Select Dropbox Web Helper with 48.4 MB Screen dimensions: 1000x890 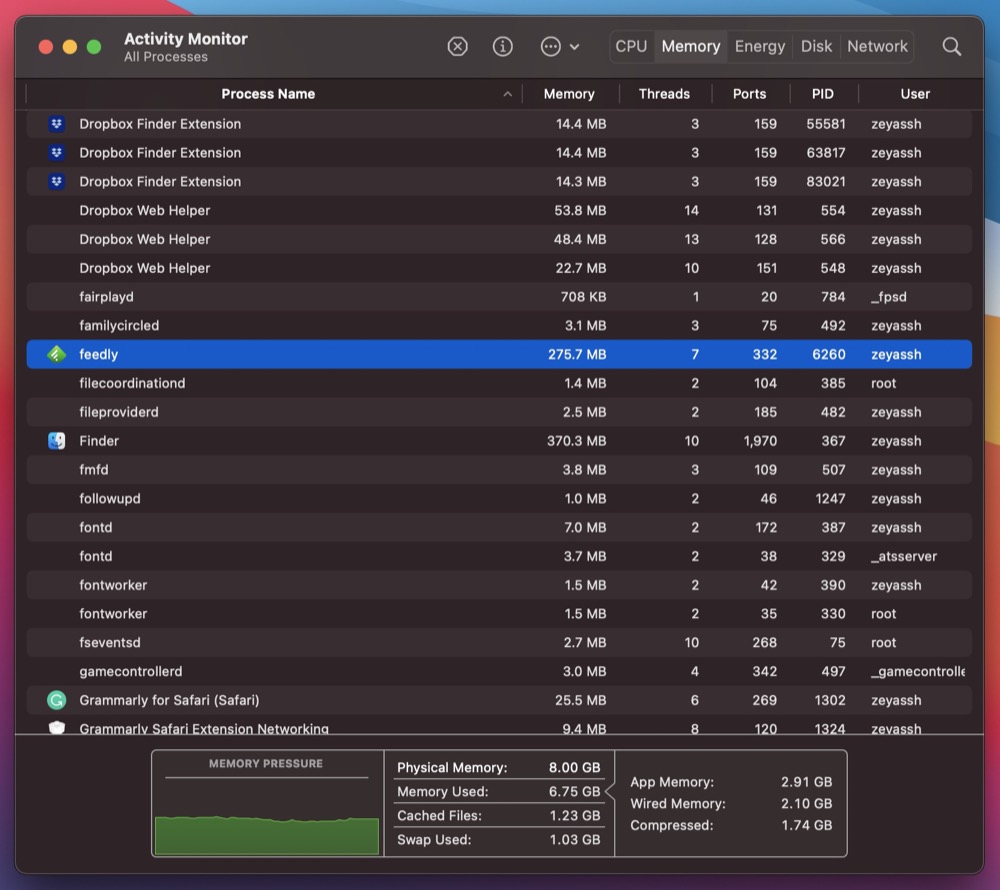click(499, 239)
